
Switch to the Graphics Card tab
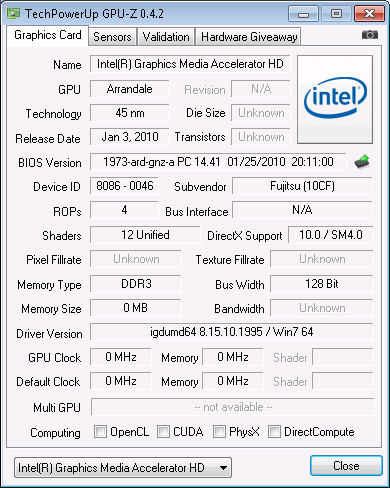coord(48,35)
